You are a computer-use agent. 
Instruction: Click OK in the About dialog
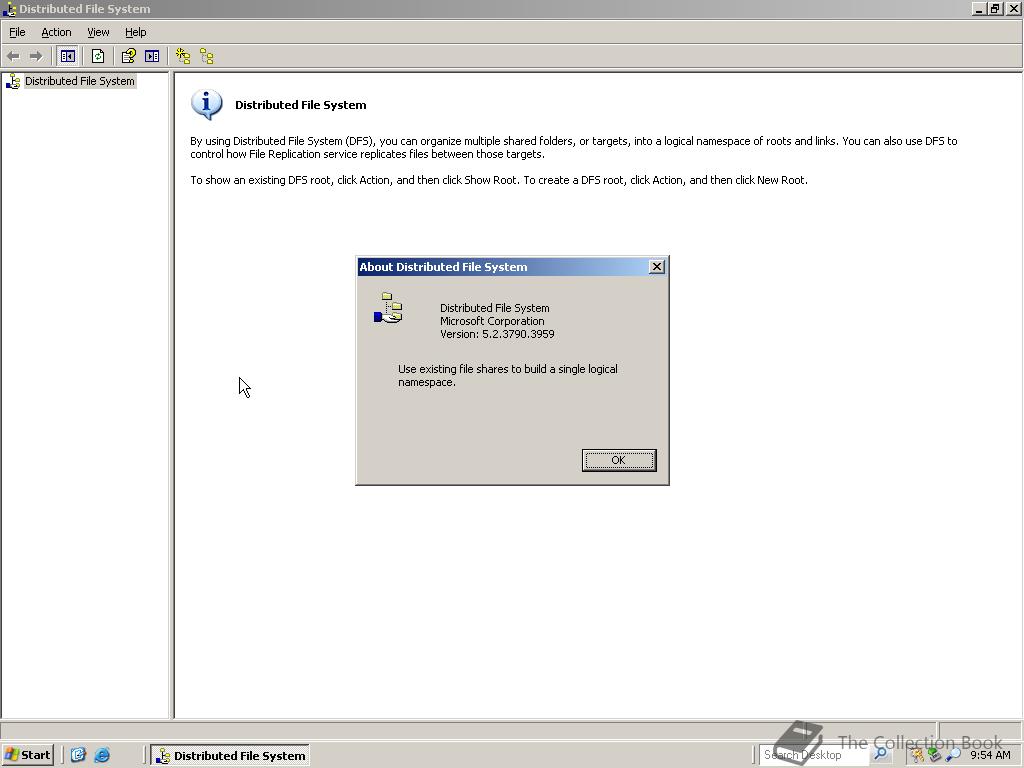[618, 460]
